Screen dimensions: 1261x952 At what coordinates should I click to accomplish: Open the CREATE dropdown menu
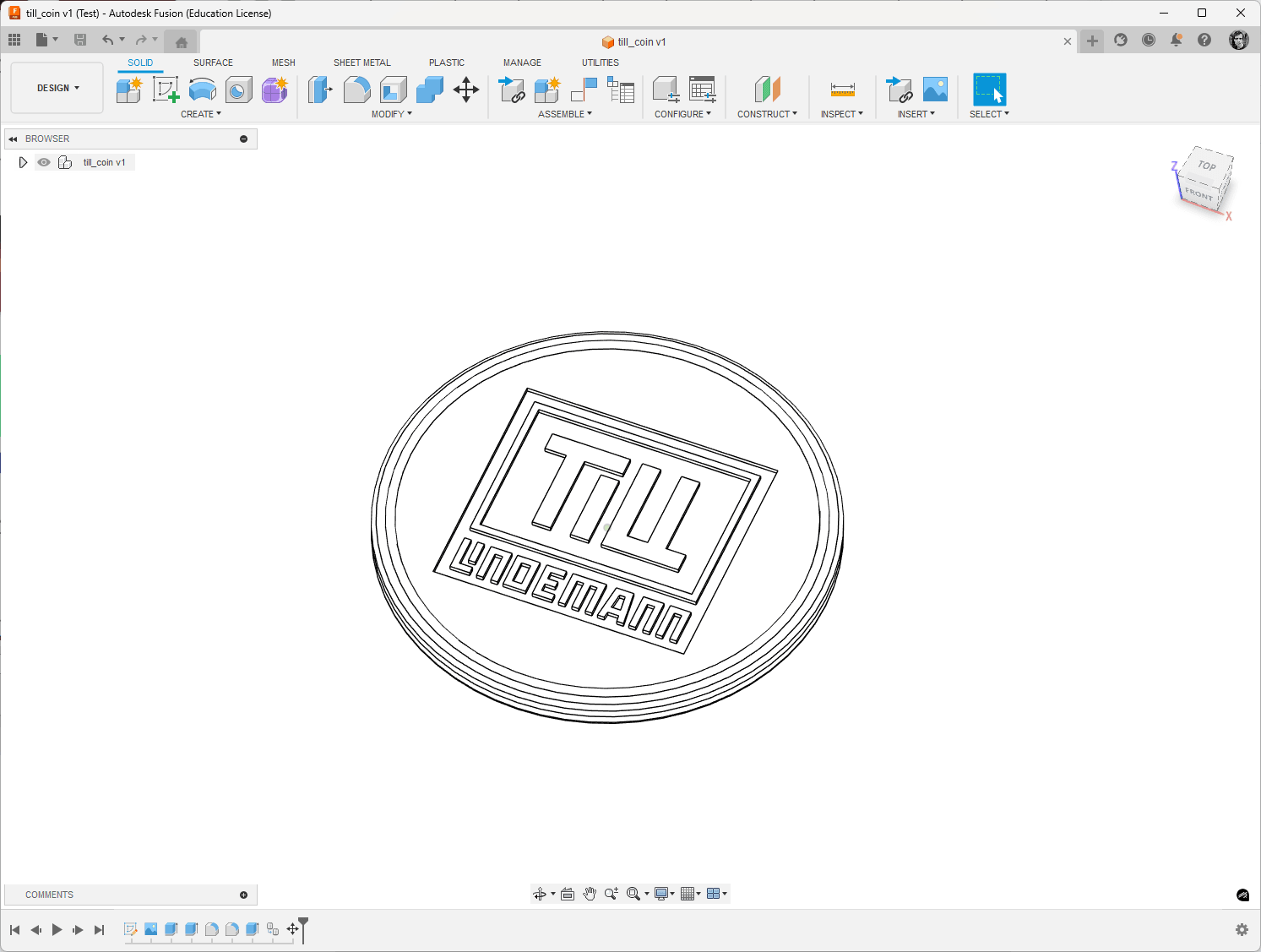tap(201, 114)
